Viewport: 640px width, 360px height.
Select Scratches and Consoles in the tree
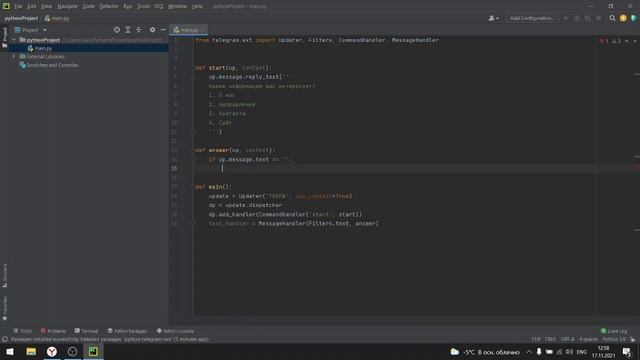tap(49, 65)
